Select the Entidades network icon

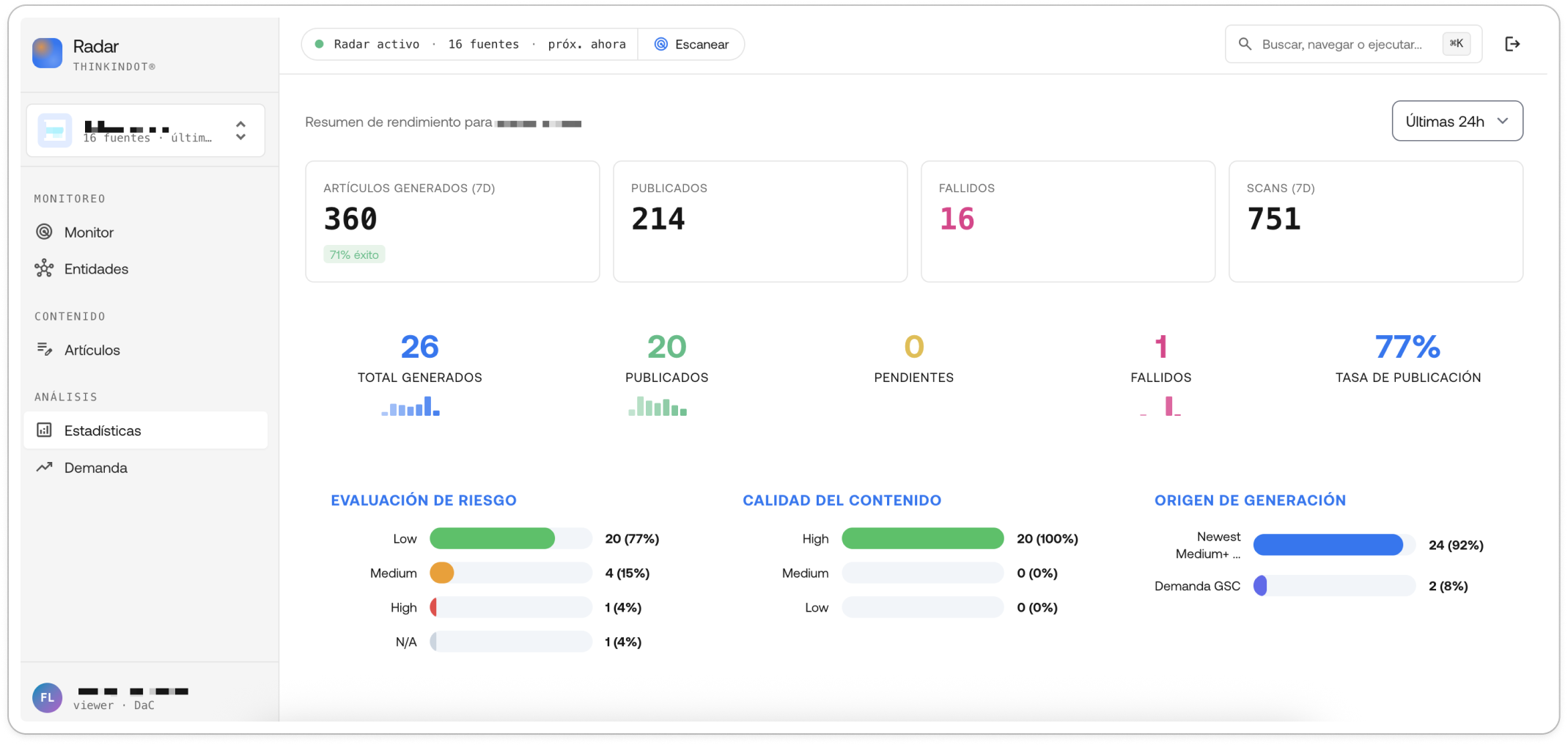coord(45,268)
